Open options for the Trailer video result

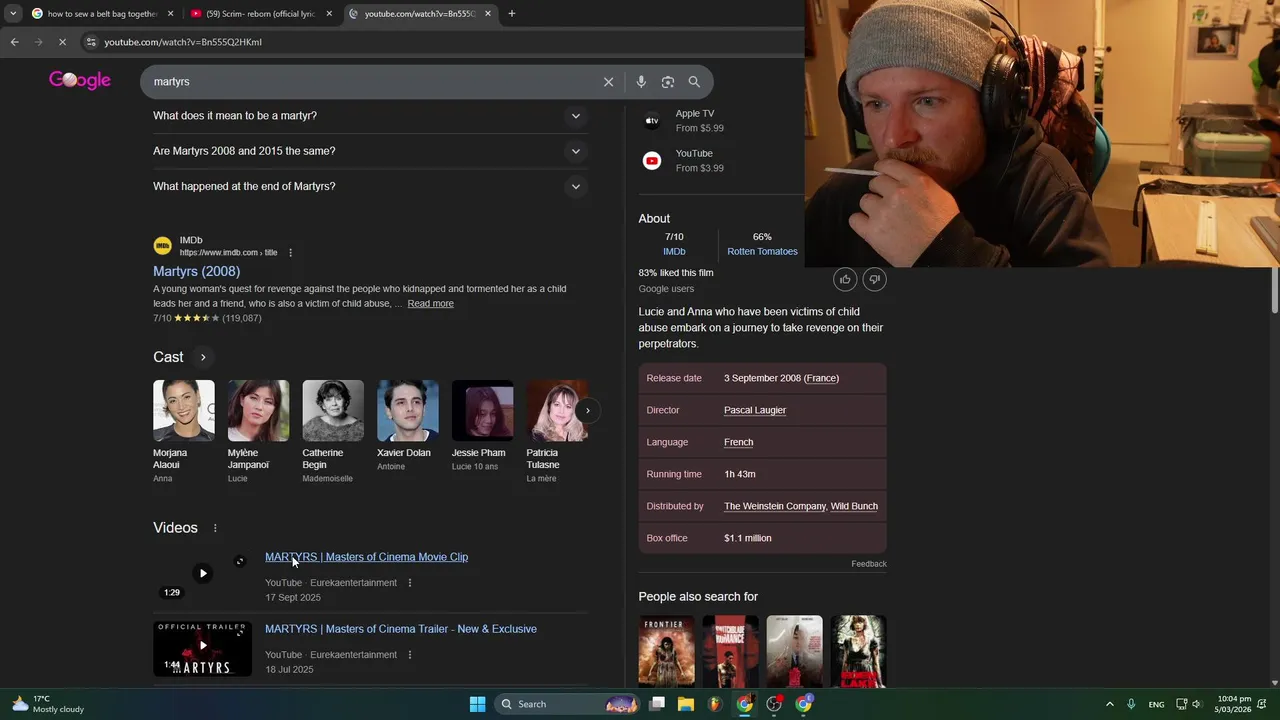click(x=409, y=655)
